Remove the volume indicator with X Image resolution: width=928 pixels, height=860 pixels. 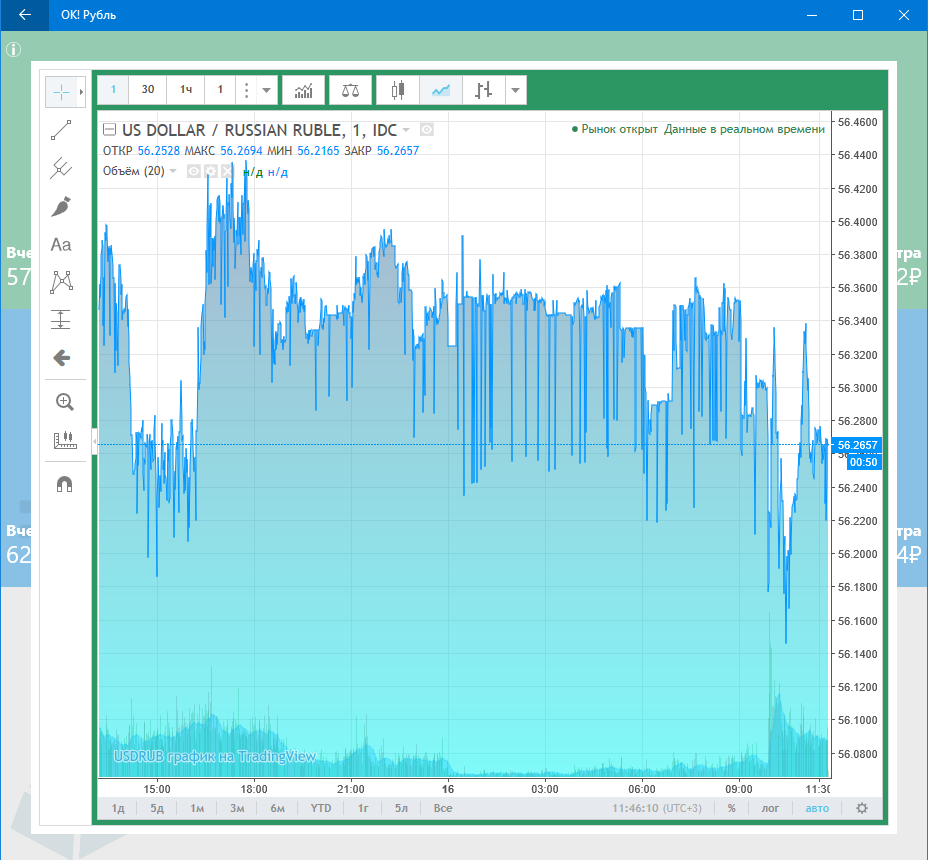[227, 172]
